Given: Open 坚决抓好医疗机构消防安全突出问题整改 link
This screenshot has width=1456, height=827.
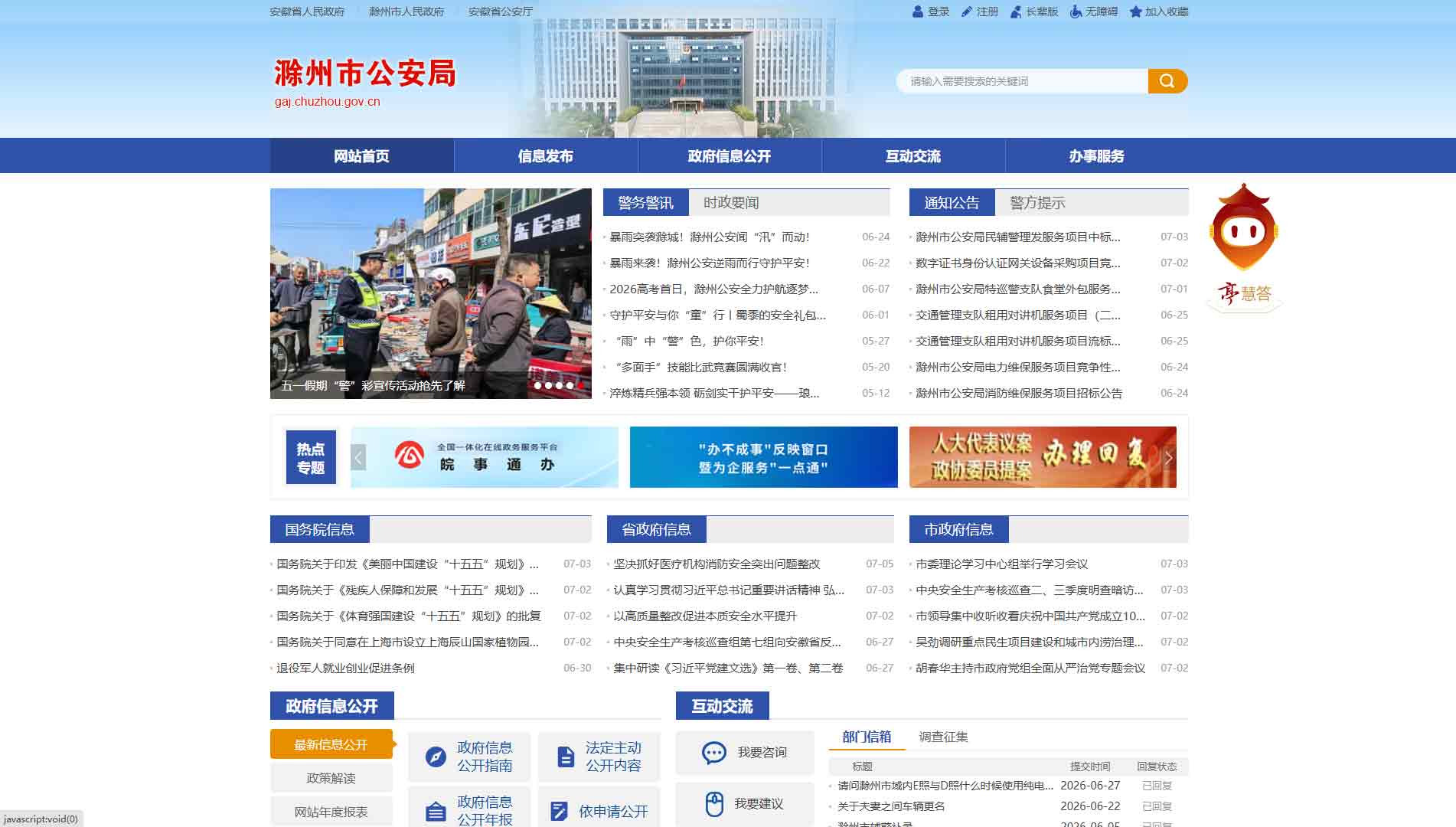Looking at the screenshot, I should (x=717, y=564).
